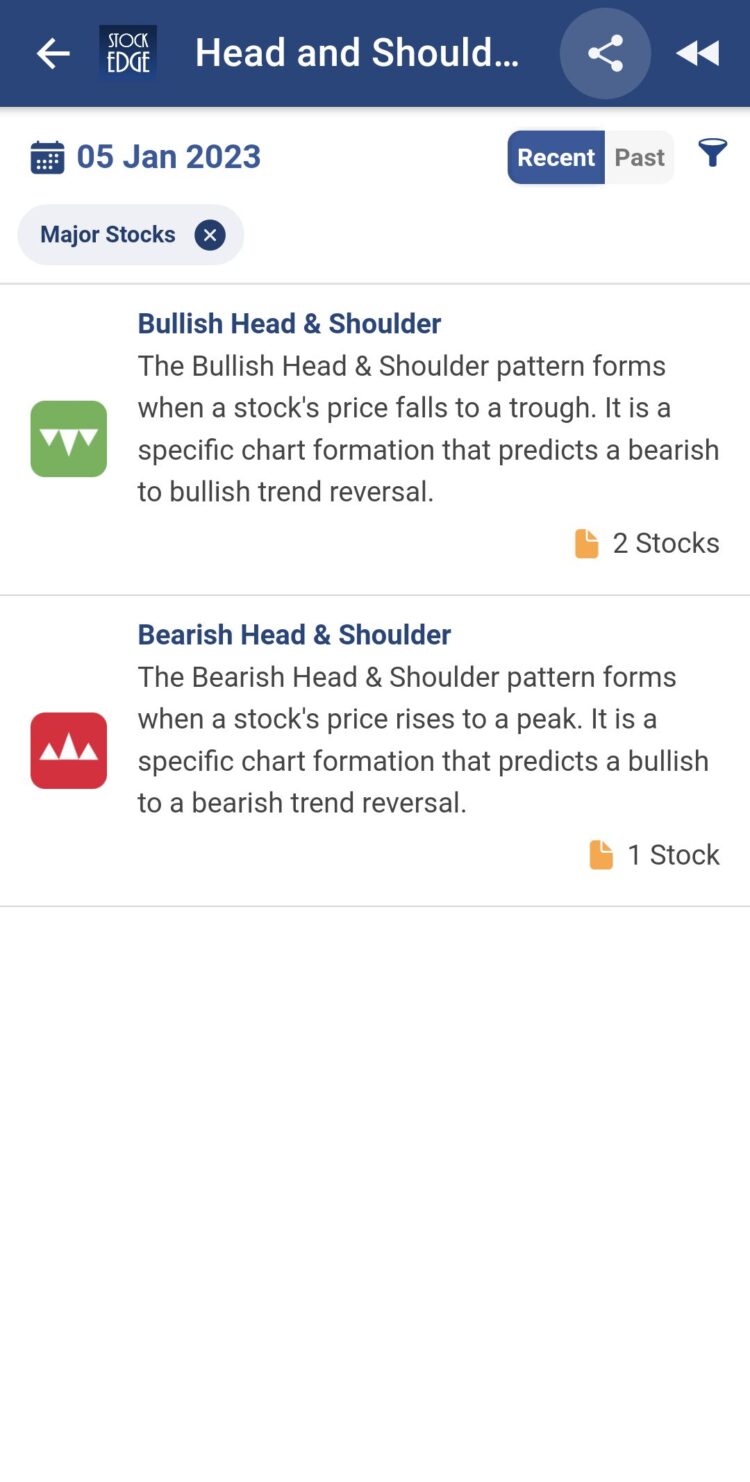Tap the red Bearish pattern icon
The width and height of the screenshot is (750, 1482).
(69, 750)
